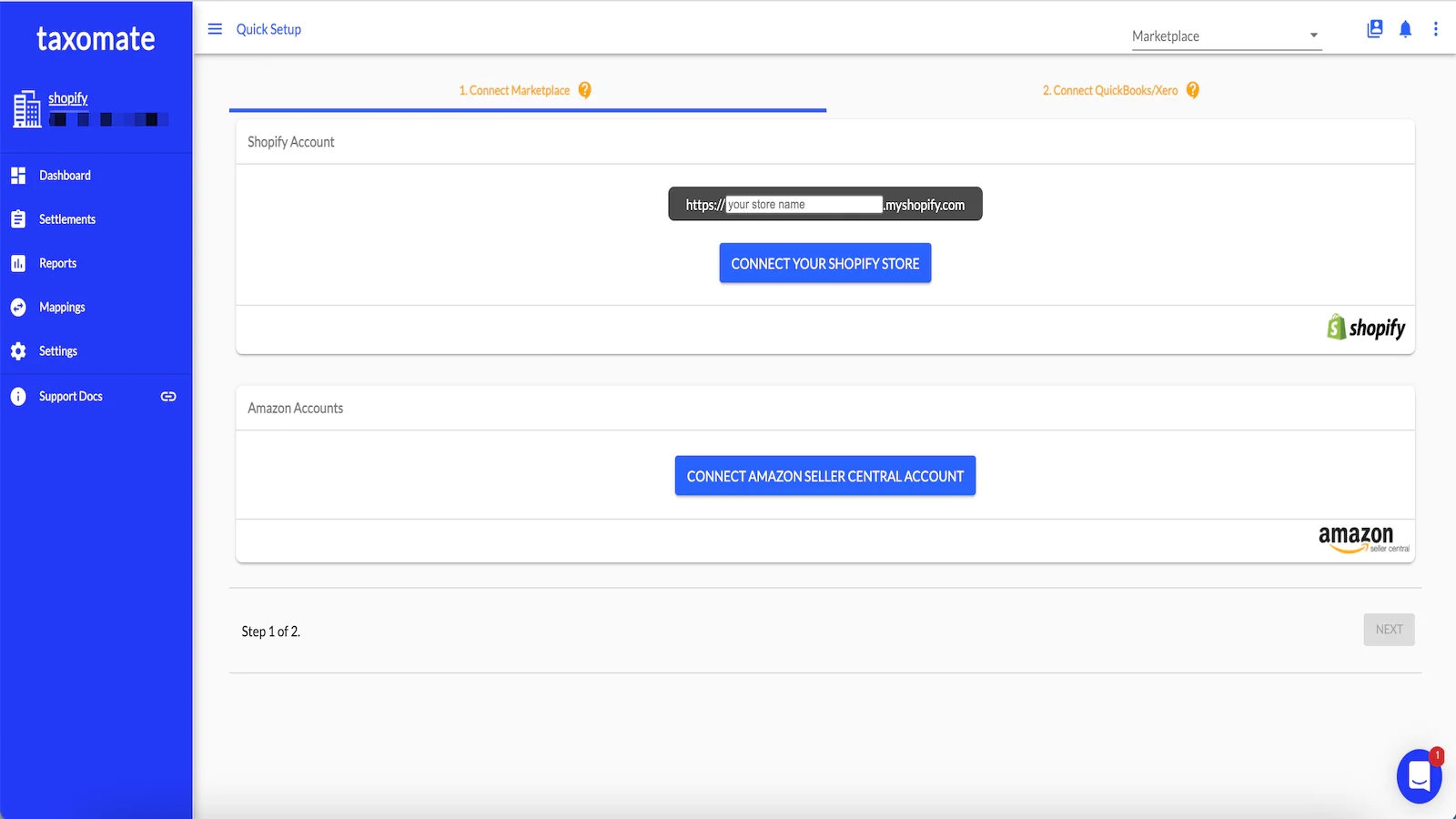Open the three-dot more options menu

[x=1436, y=29]
